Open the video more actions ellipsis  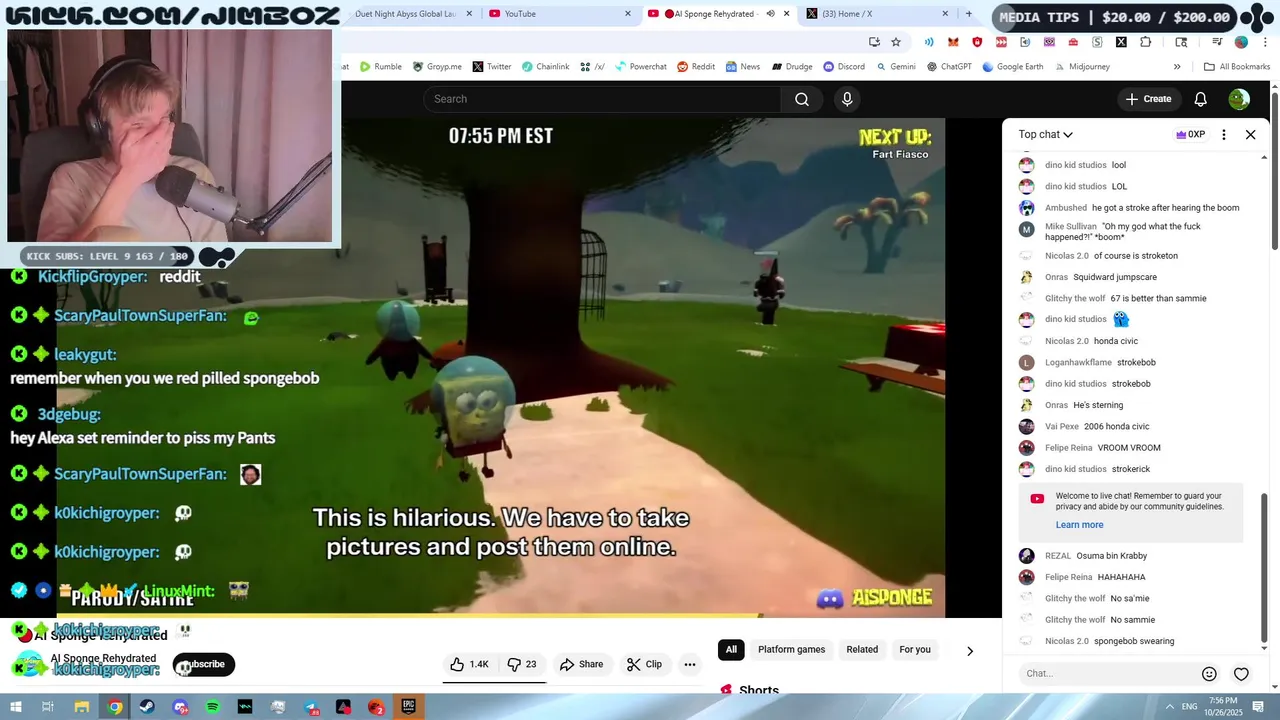click(690, 664)
